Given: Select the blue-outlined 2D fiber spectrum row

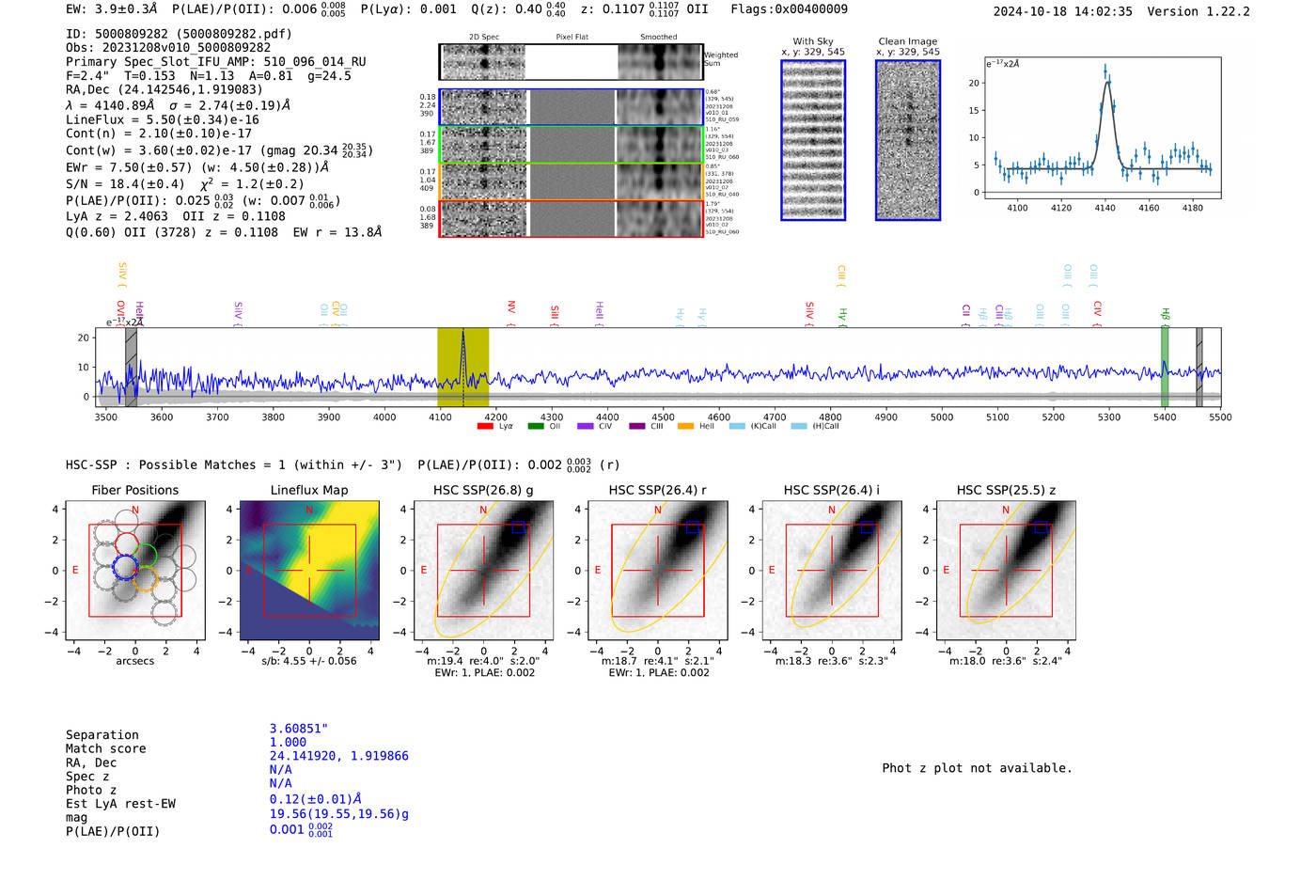Looking at the screenshot, I should (571, 107).
